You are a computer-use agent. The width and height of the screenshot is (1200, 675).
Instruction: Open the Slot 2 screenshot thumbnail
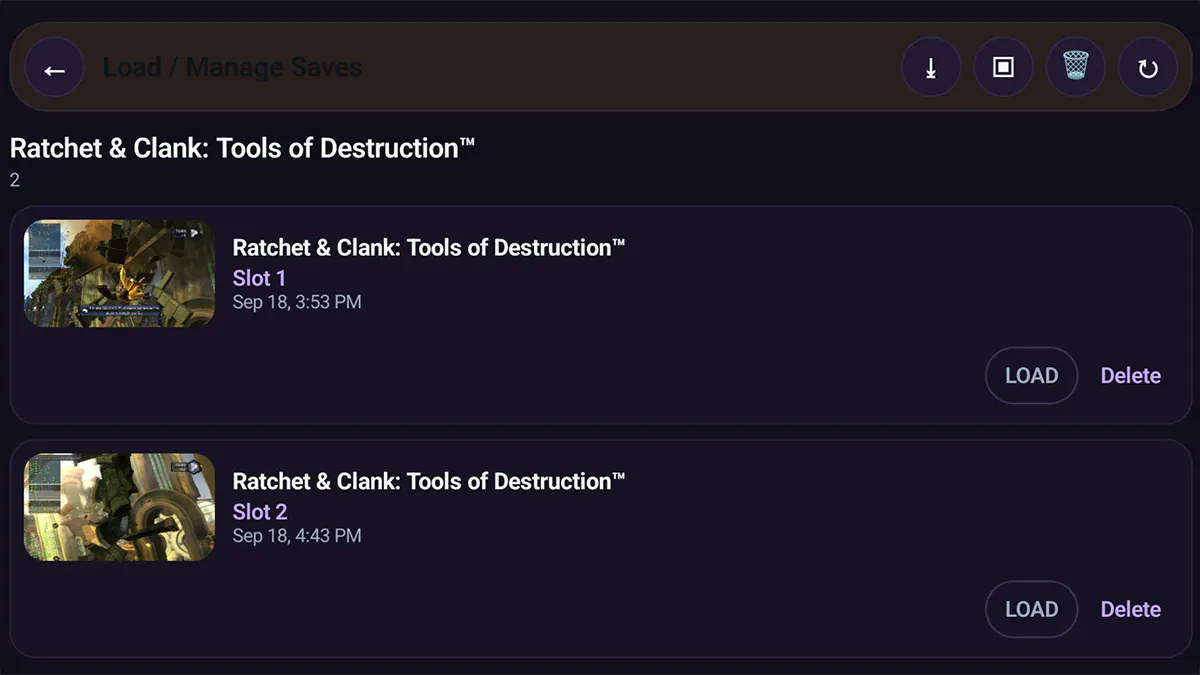(x=119, y=507)
